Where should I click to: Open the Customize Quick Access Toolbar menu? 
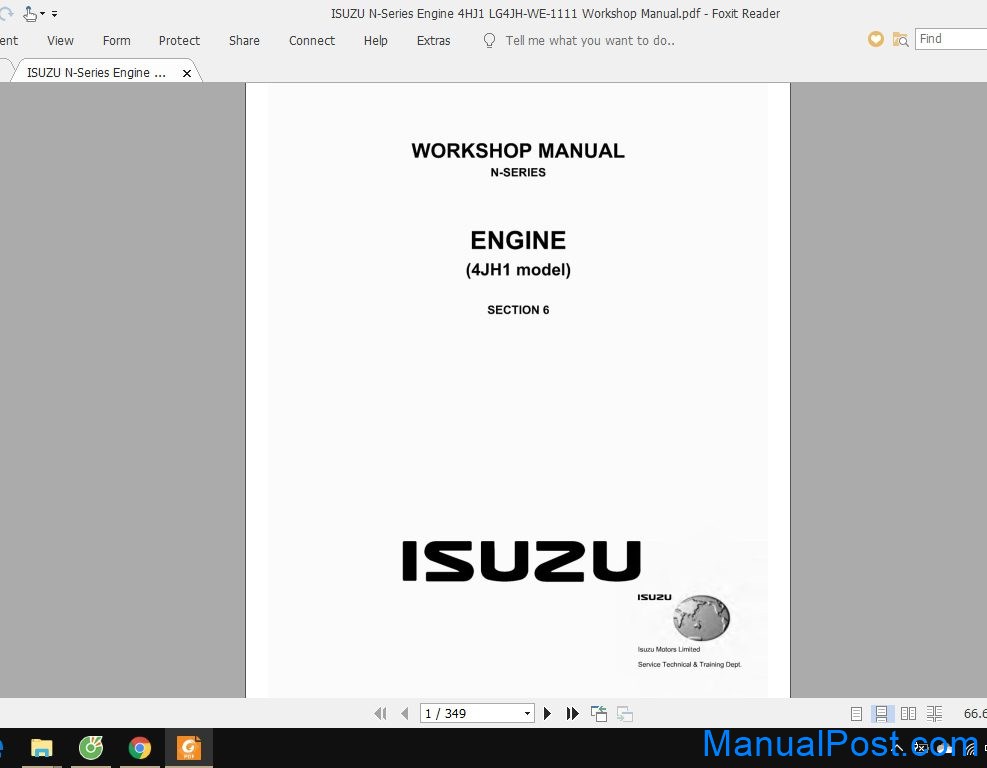[x=55, y=13]
